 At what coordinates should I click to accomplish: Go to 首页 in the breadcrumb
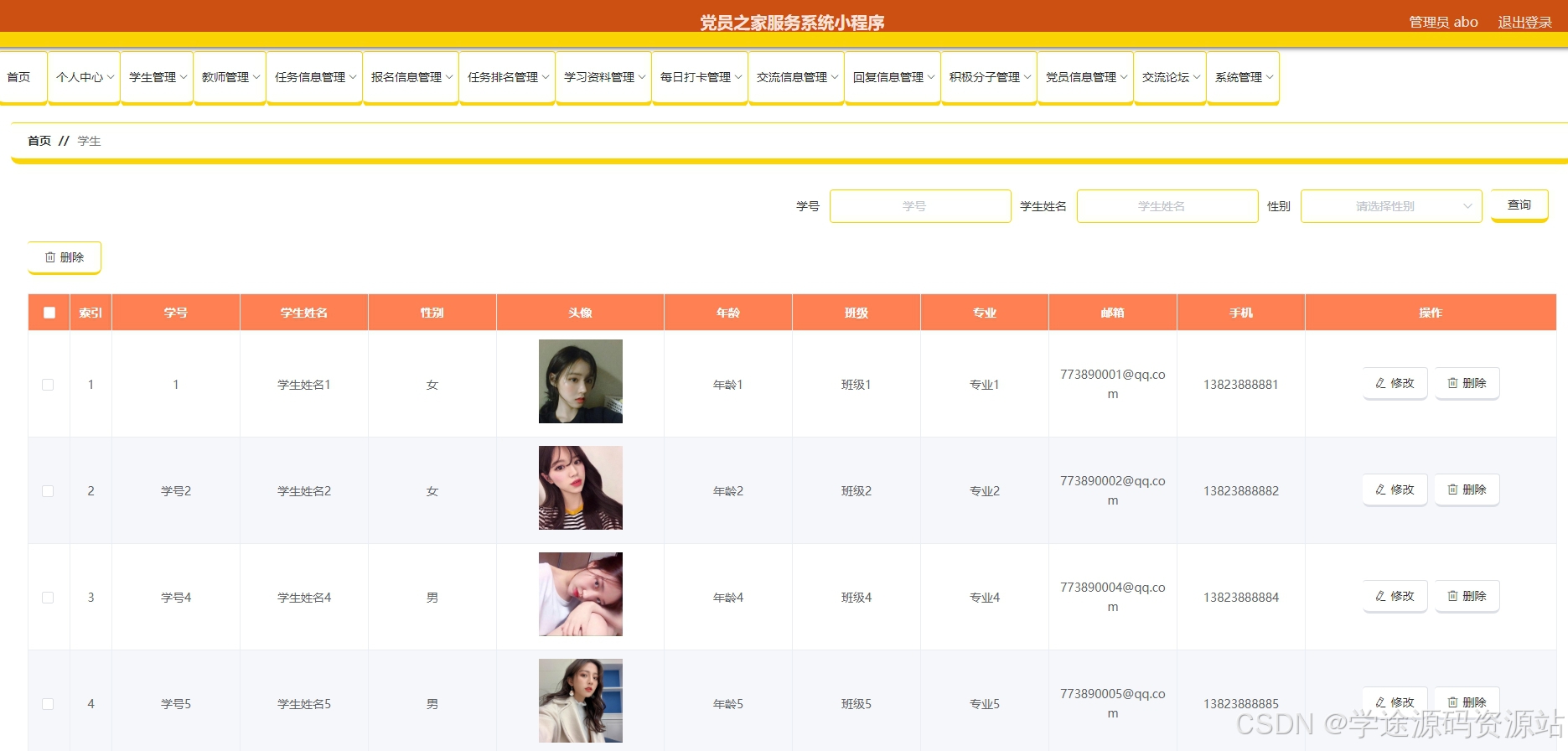point(39,141)
